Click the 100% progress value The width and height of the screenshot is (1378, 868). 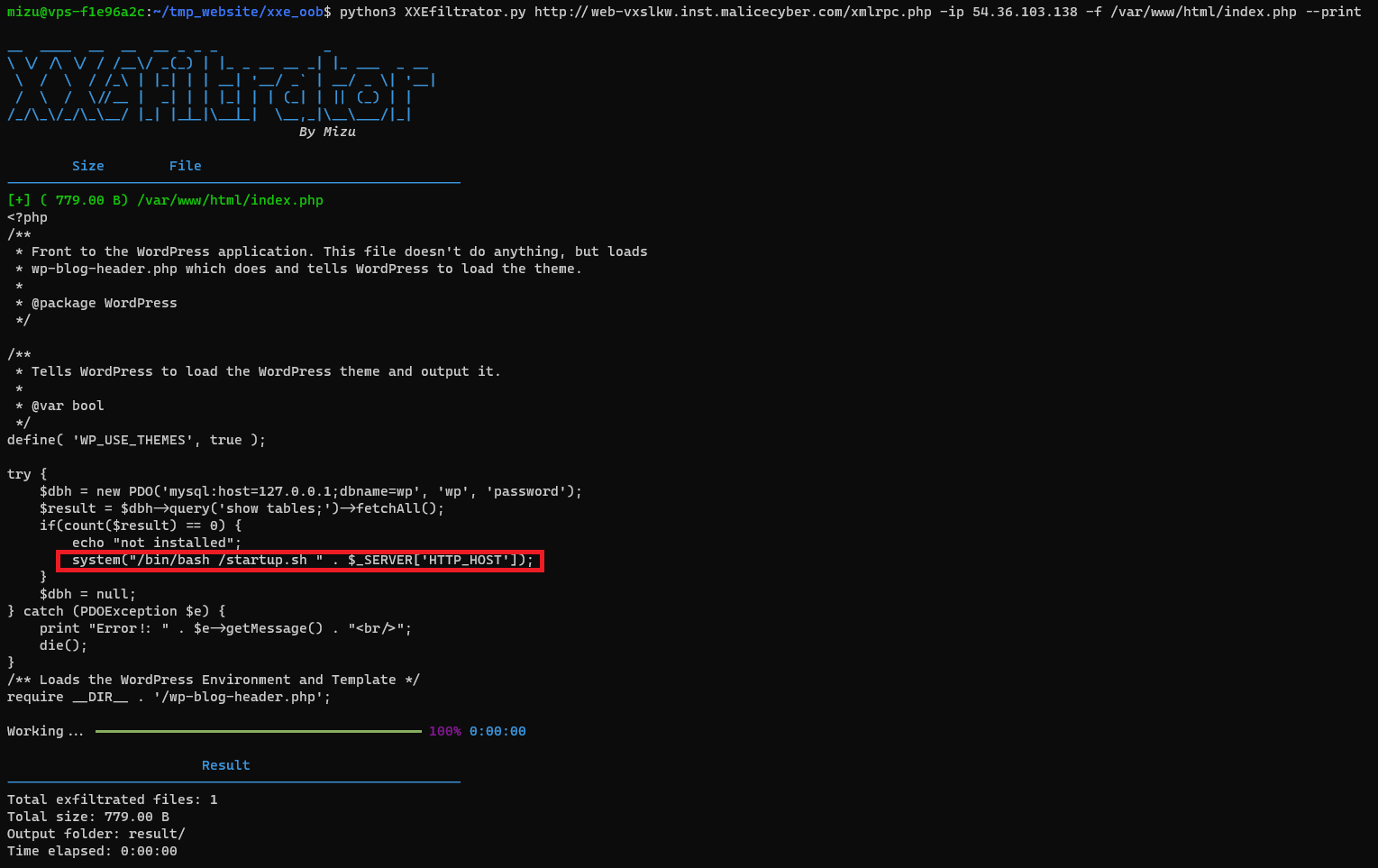point(445,731)
